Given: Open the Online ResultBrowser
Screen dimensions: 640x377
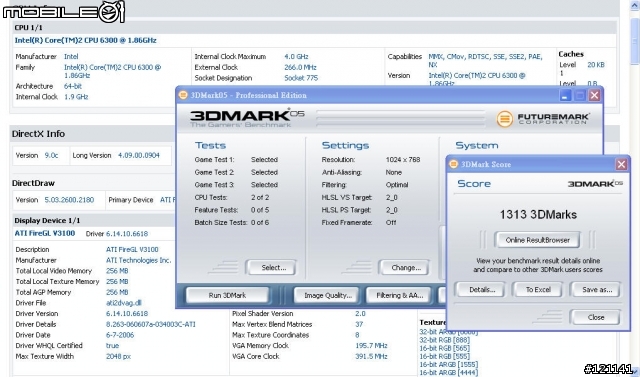Looking at the screenshot, I should point(537,240).
